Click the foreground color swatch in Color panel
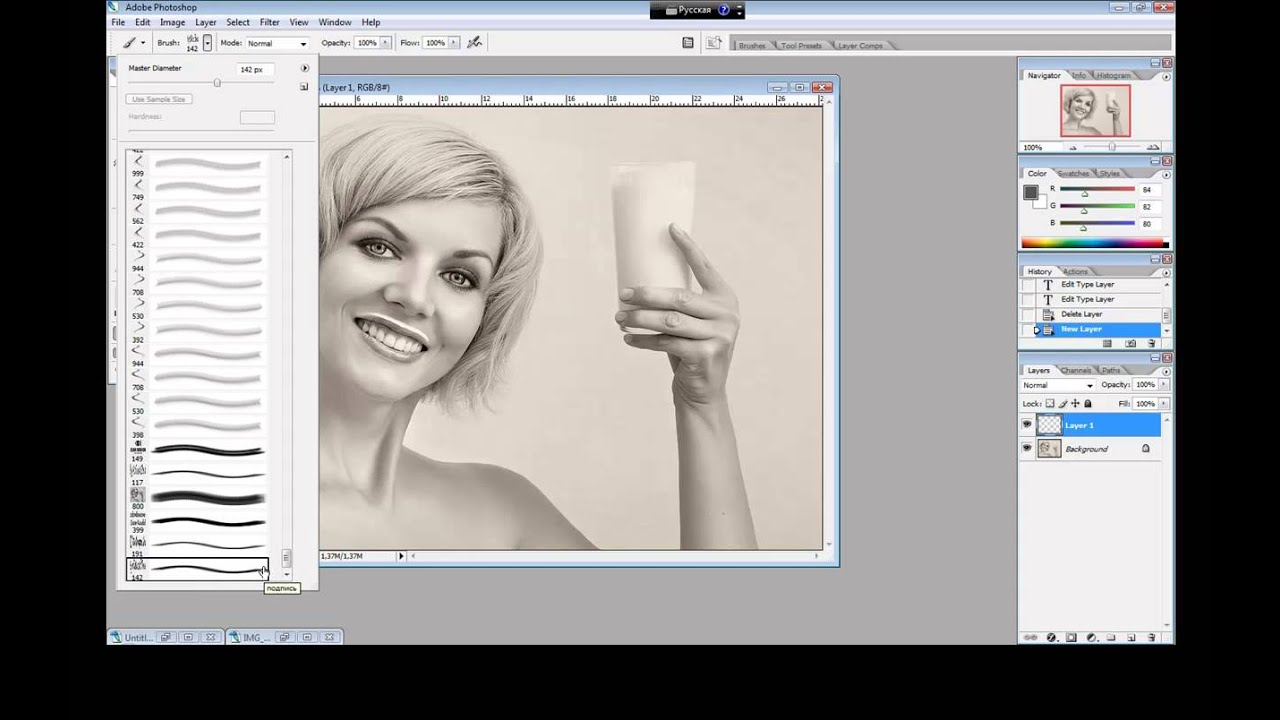The height and width of the screenshot is (720, 1280). point(1030,193)
